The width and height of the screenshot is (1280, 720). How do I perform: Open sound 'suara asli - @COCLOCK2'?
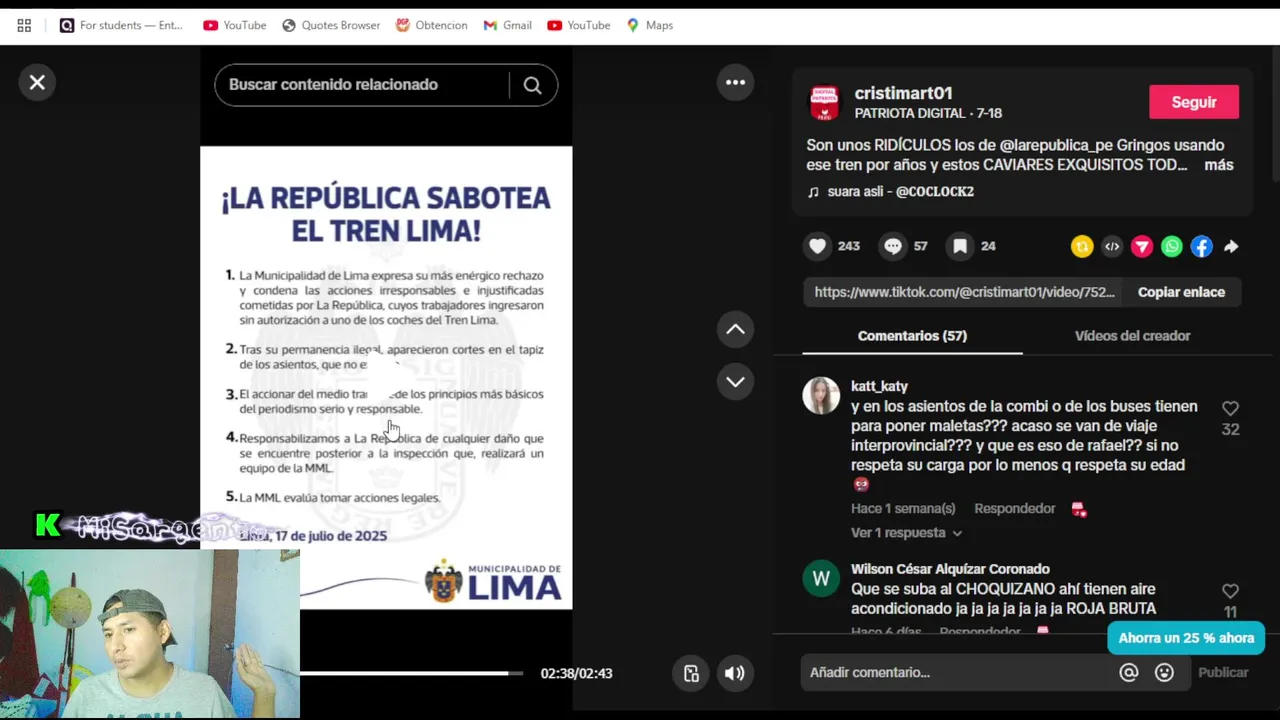point(890,191)
